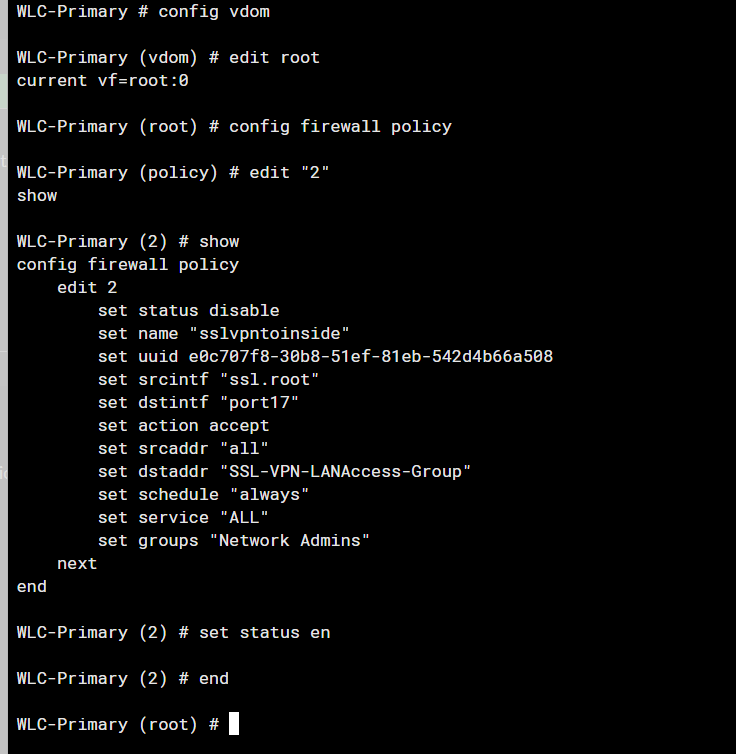This screenshot has width=736, height=754.
Task: Click the 'next' keyword in the config output
Action: (77, 563)
